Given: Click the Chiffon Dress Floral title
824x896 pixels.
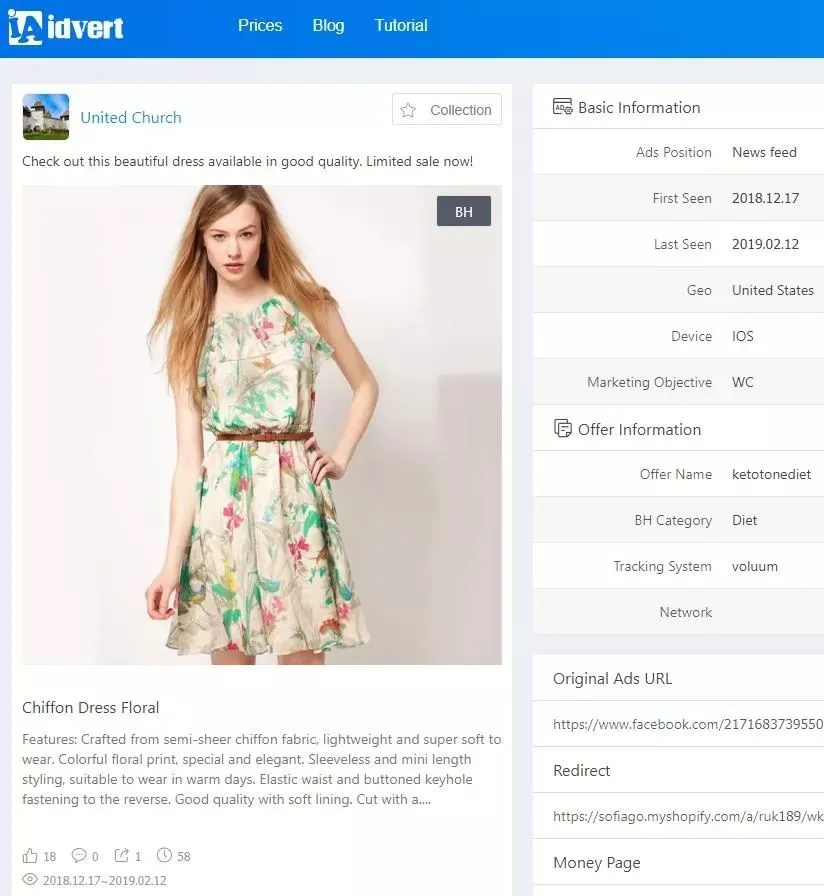Looking at the screenshot, I should (91, 707).
